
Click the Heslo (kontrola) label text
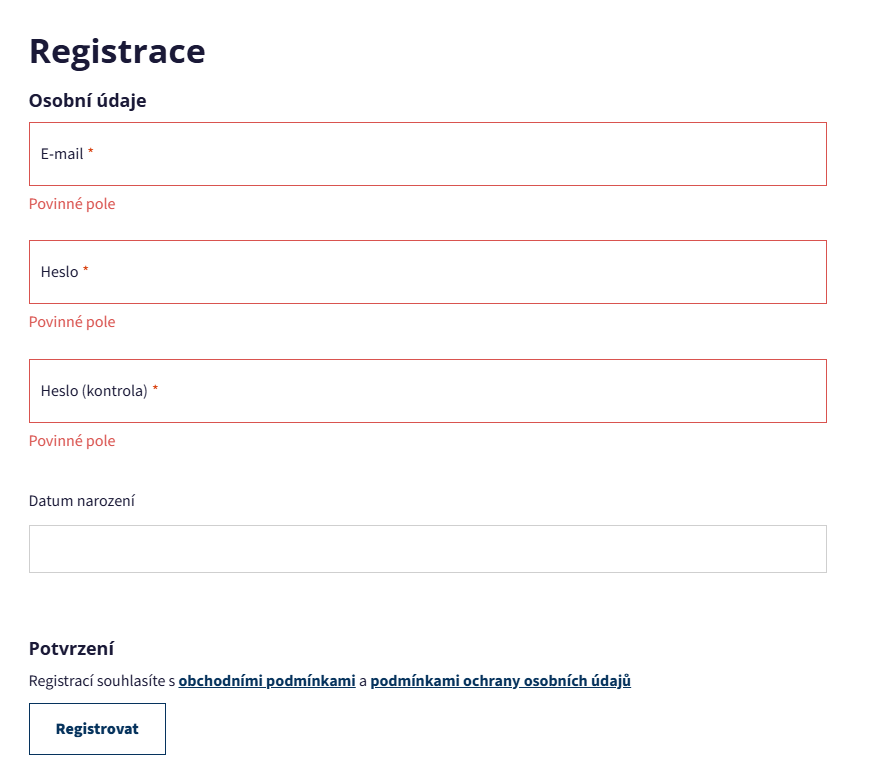point(94,391)
